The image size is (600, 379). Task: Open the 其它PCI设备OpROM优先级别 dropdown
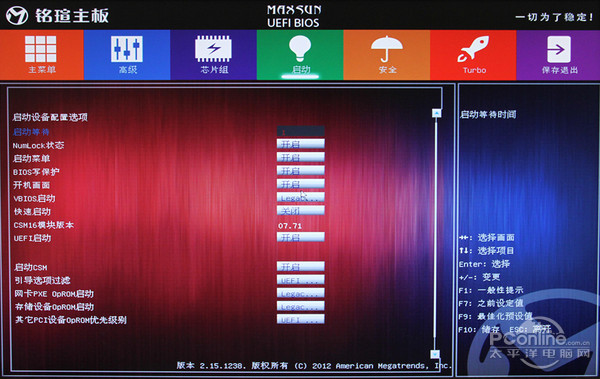[301, 319]
